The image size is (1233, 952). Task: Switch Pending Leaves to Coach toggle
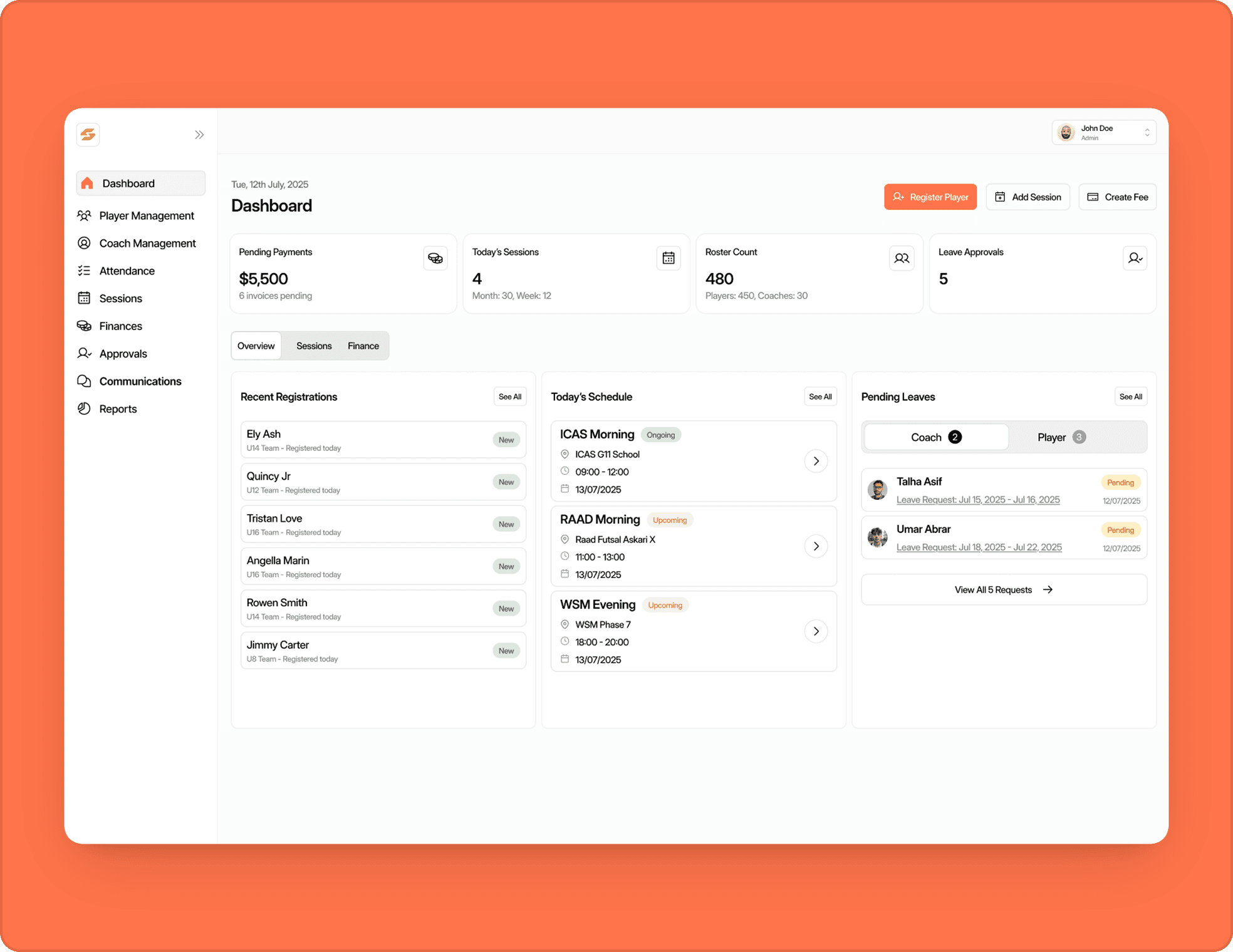935,437
